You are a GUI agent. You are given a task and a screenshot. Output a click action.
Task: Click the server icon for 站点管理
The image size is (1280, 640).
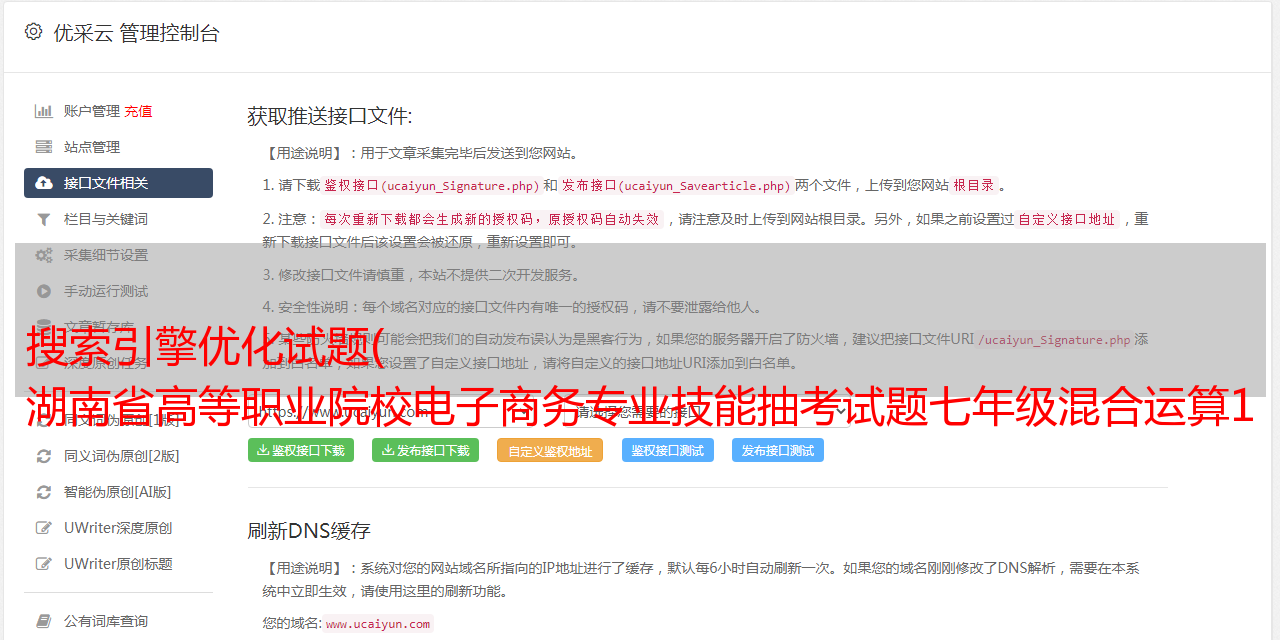pyautogui.click(x=44, y=147)
